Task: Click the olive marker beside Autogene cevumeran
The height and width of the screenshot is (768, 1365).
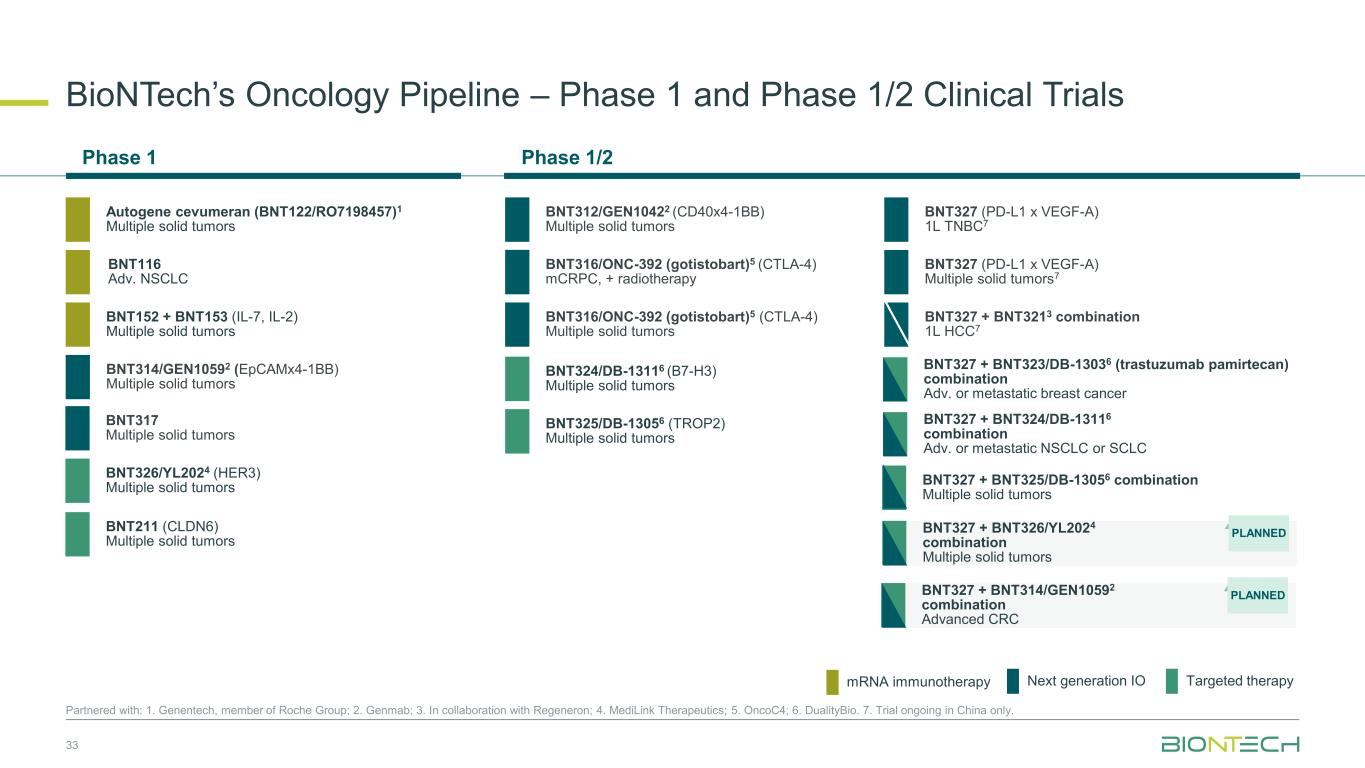Action: (x=78, y=219)
